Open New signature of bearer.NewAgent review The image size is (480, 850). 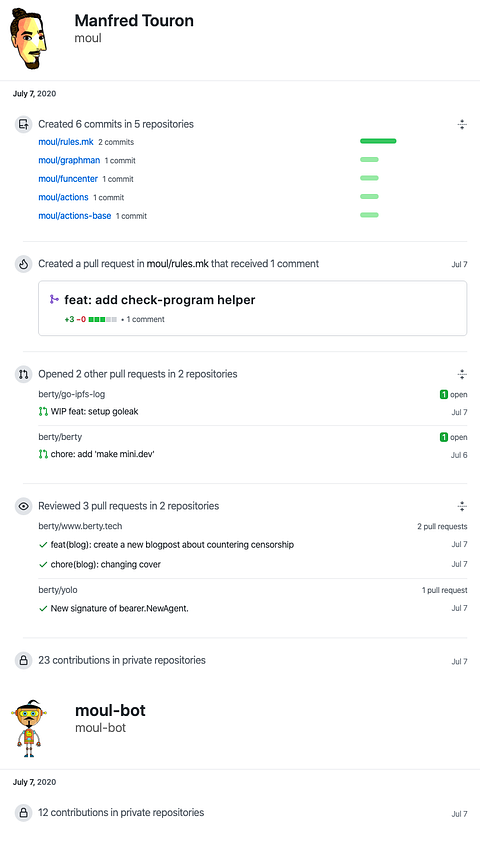[x=119, y=609]
